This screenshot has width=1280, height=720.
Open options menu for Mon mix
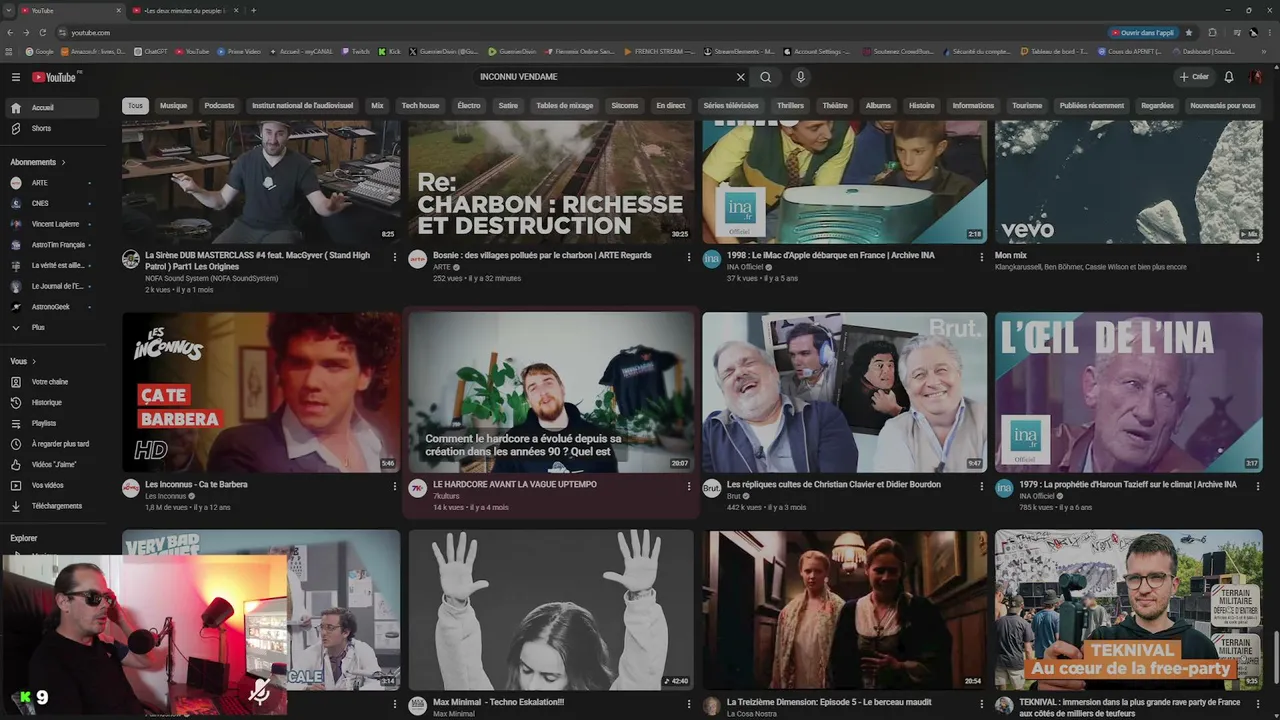(1258, 257)
